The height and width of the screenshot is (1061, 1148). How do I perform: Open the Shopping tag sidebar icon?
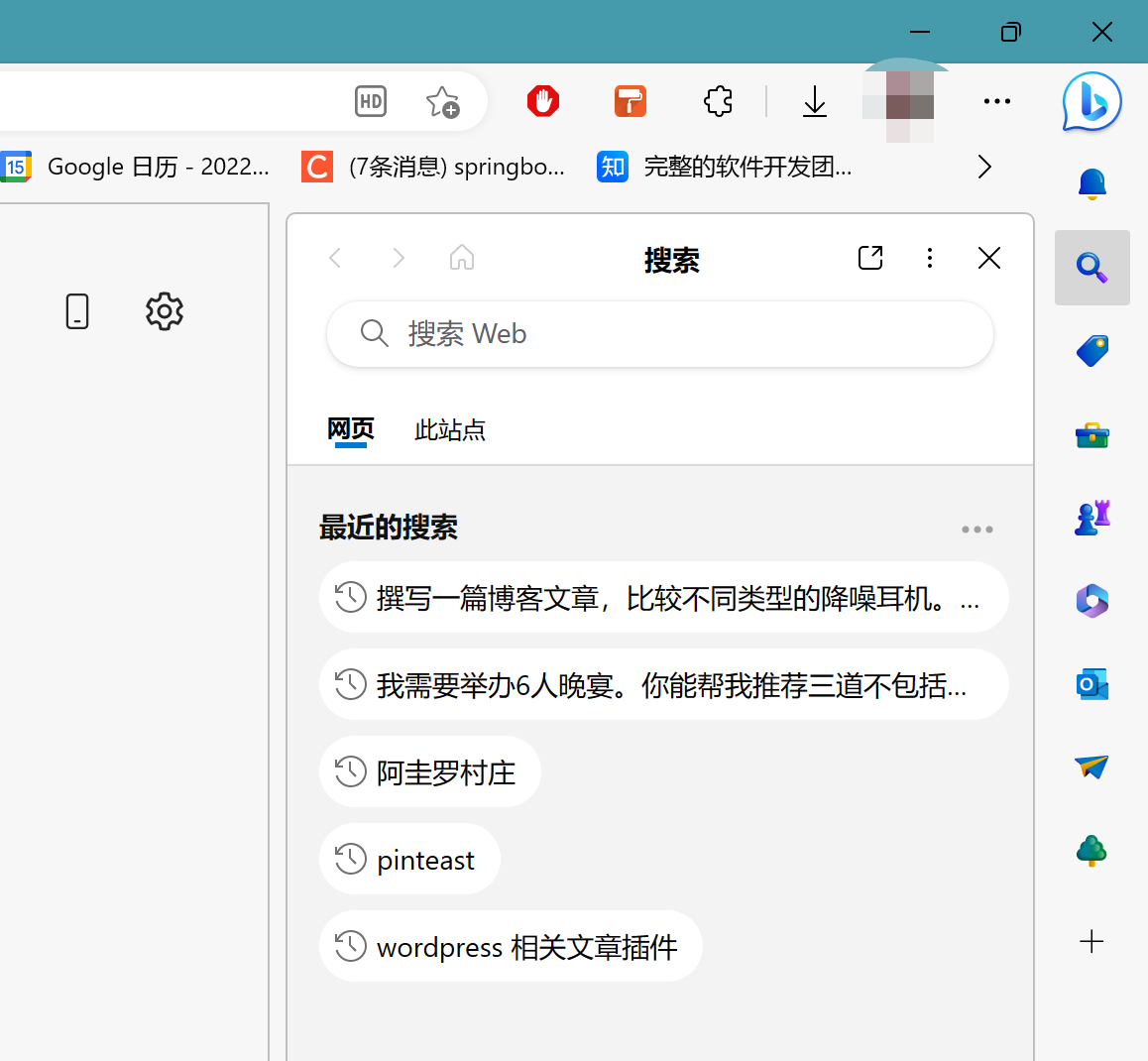1091,350
